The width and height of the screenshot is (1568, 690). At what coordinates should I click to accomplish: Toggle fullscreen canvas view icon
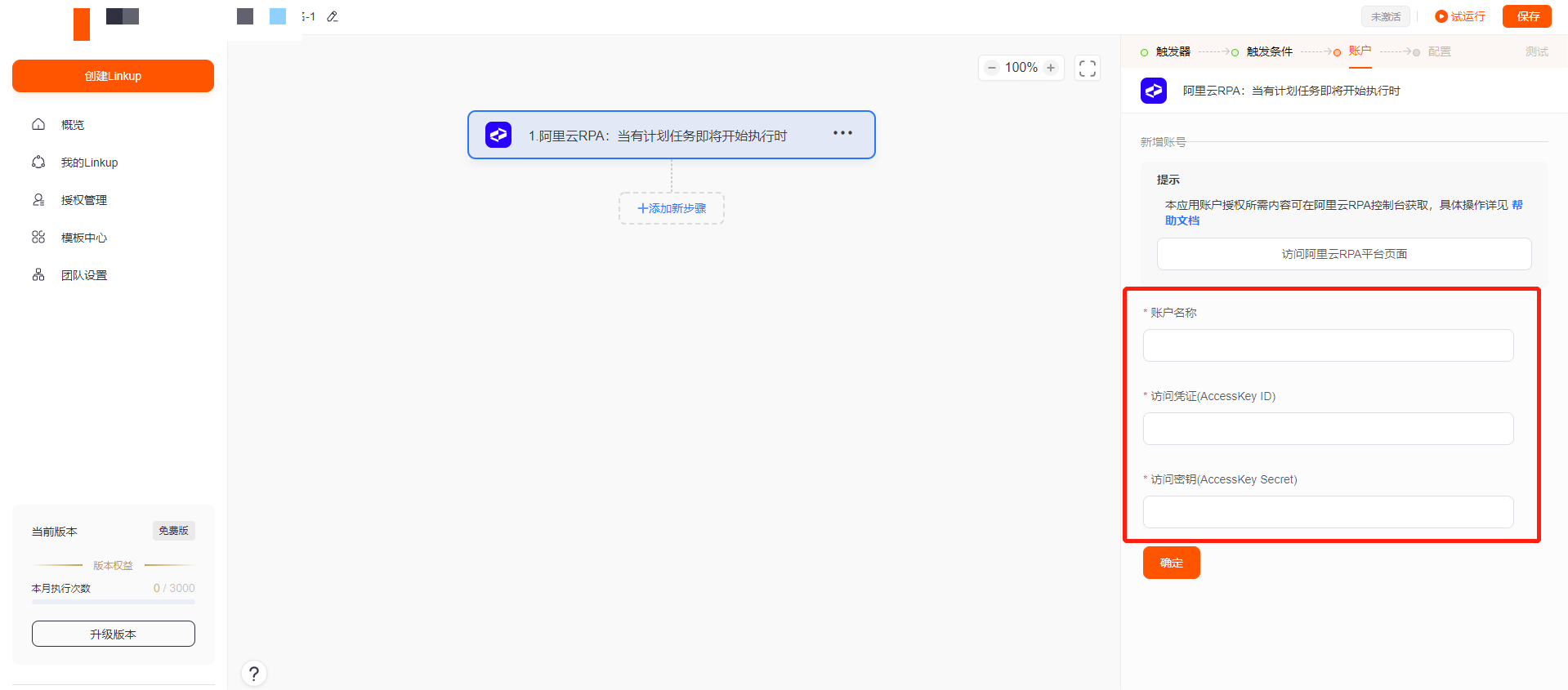pyautogui.click(x=1087, y=68)
